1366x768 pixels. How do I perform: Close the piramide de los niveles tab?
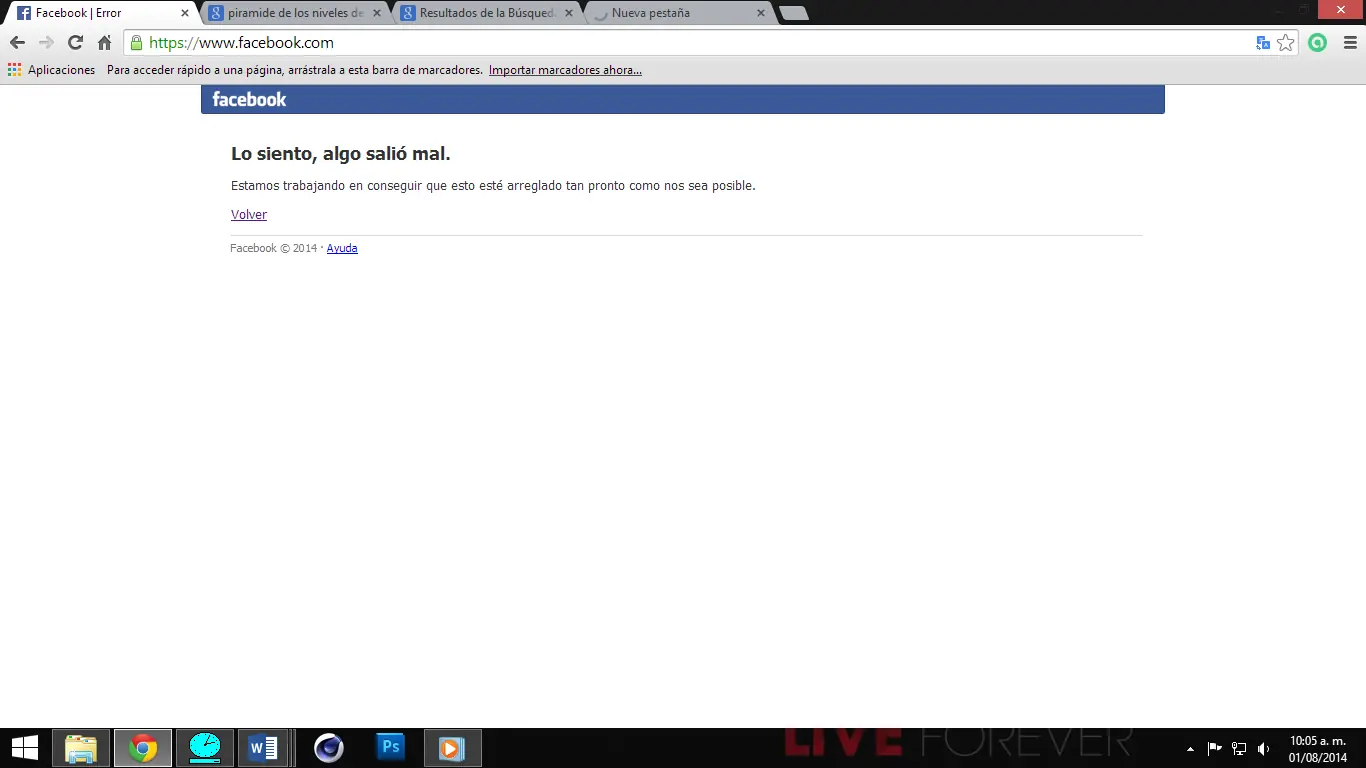[377, 13]
